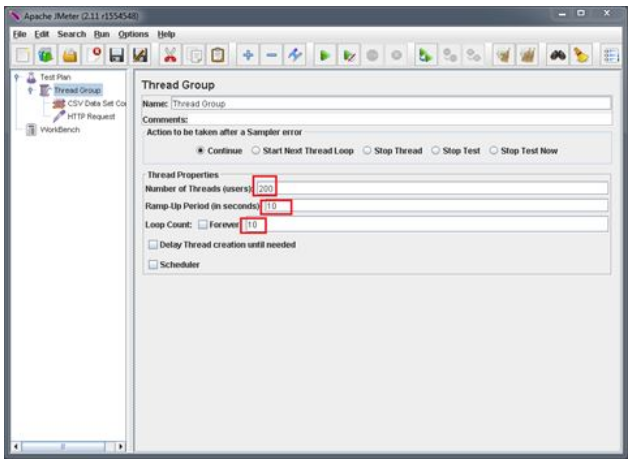Select WorkBench in the tree
This screenshot has height=463, width=635.
click(x=60, y=130)
